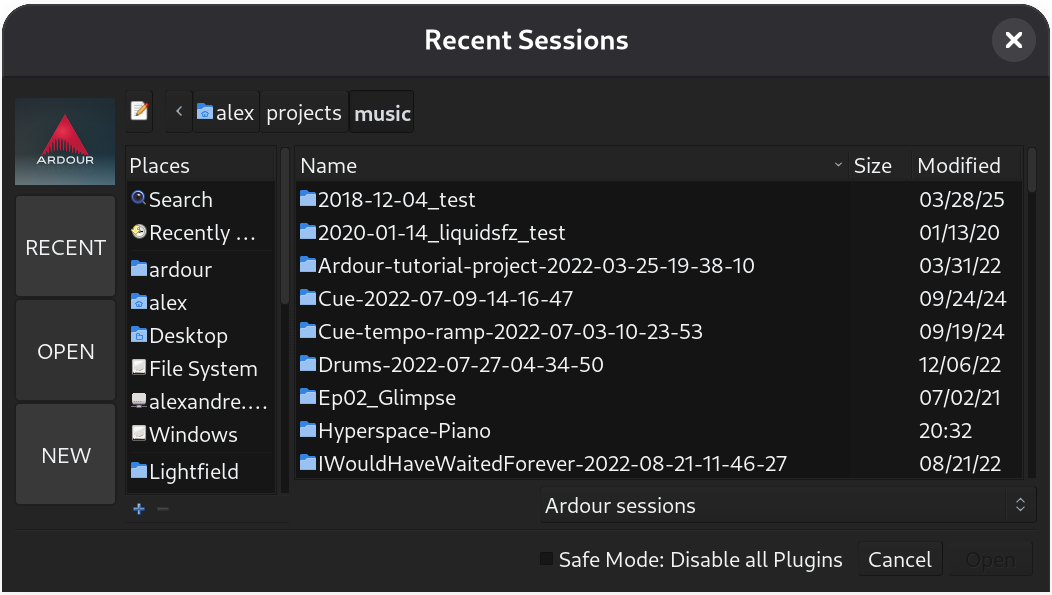Switch to the RECENT tab
Image resolution: width=1052 pixels, height=595 pixels.
(x=66, y=247)
